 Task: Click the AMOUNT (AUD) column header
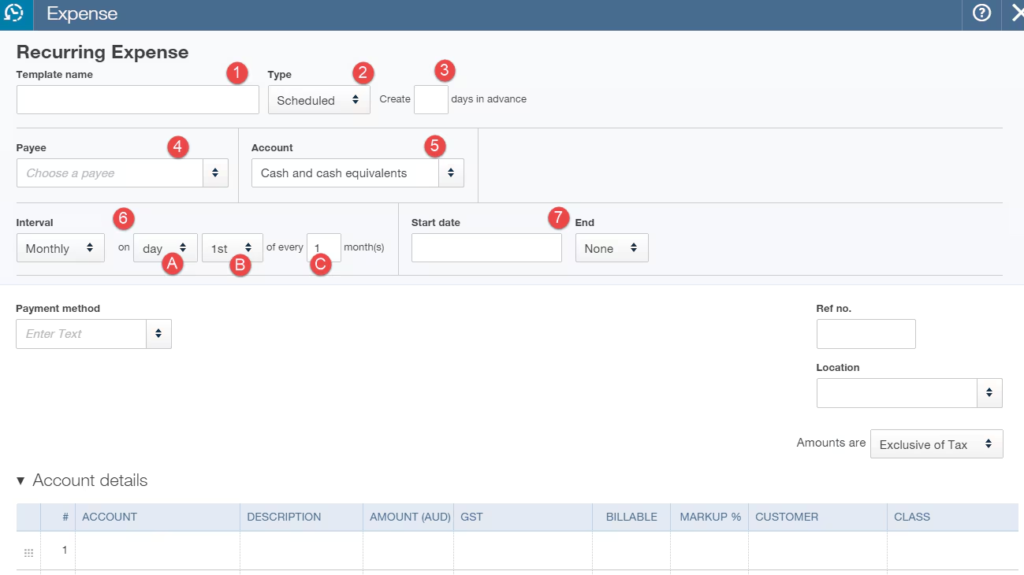409,517
